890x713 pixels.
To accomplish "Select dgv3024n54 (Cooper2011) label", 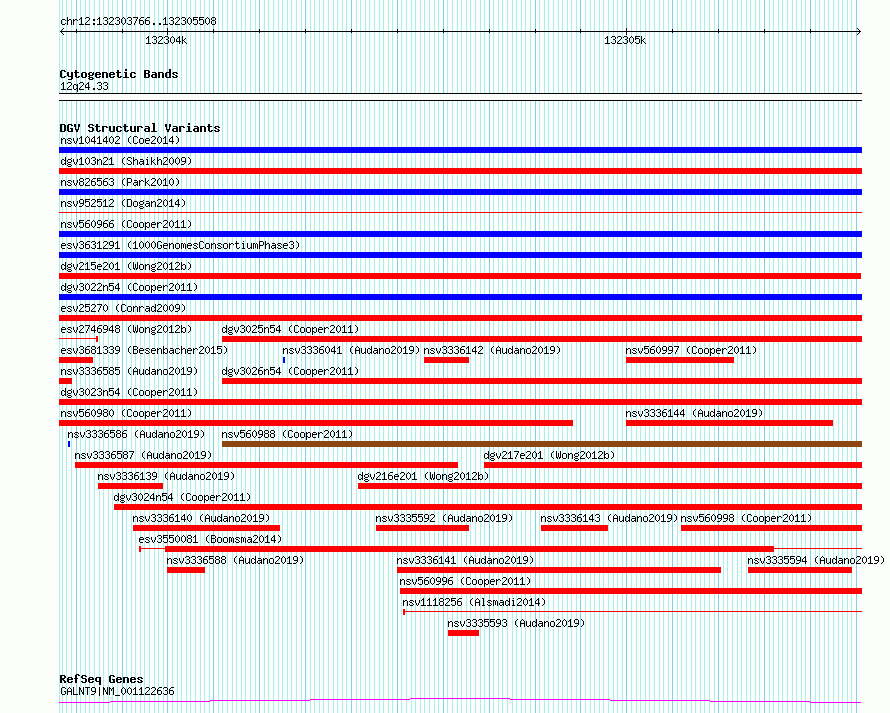I will 182,497.
